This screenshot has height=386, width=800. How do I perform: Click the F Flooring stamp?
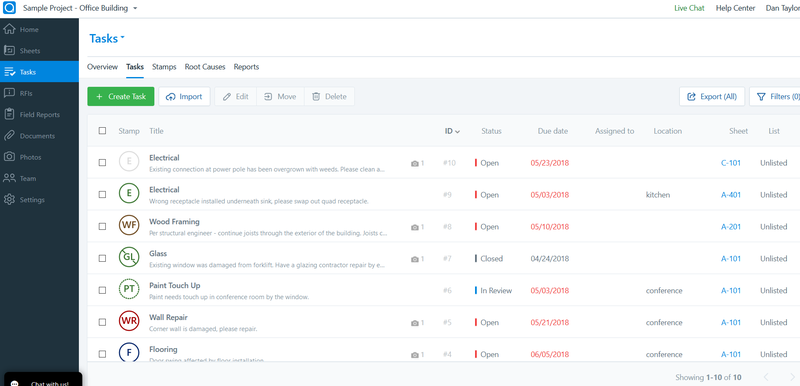coord(129,353)
